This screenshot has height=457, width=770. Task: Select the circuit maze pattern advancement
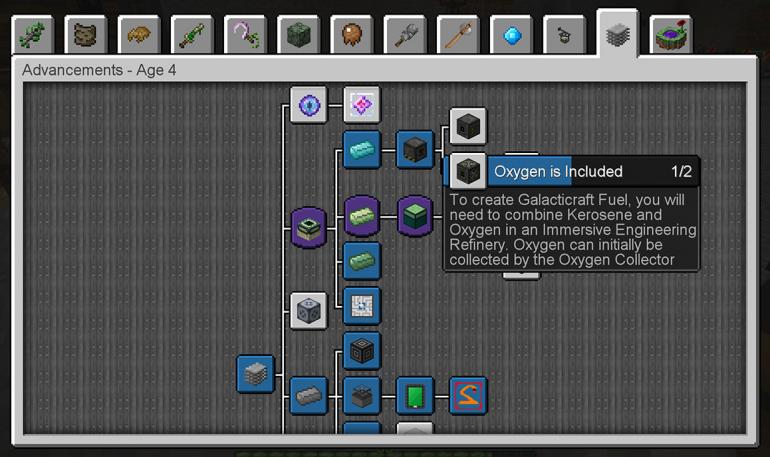pos(362,306)
